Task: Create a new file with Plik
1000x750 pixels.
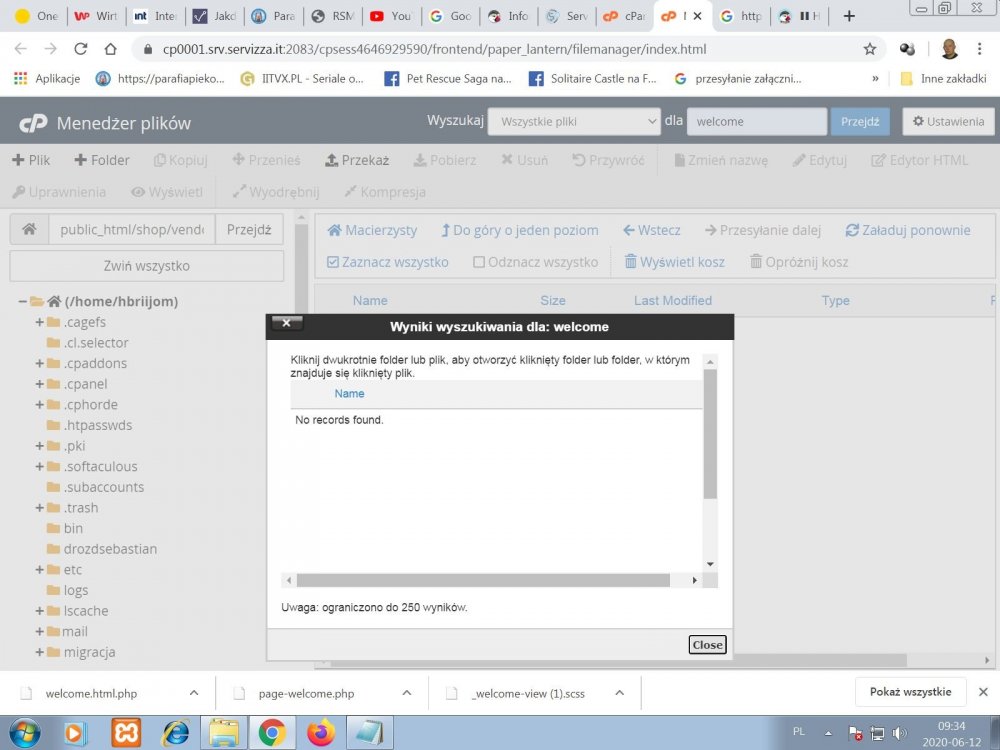Action: 31,160
